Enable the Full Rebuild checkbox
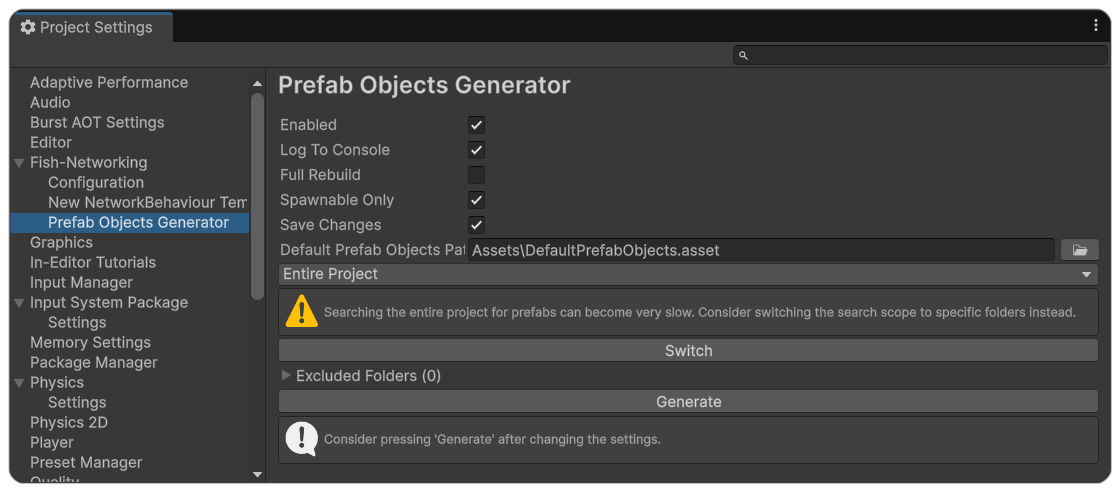This screenshot has width=1120, height=492. pyautogui.click(x=476, y=175)
